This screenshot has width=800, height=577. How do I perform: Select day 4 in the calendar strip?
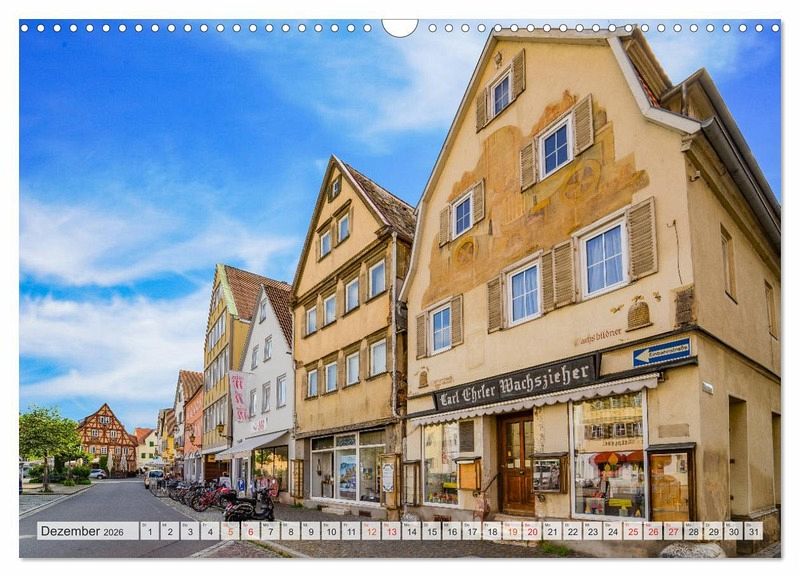click(x=210, y=531)
